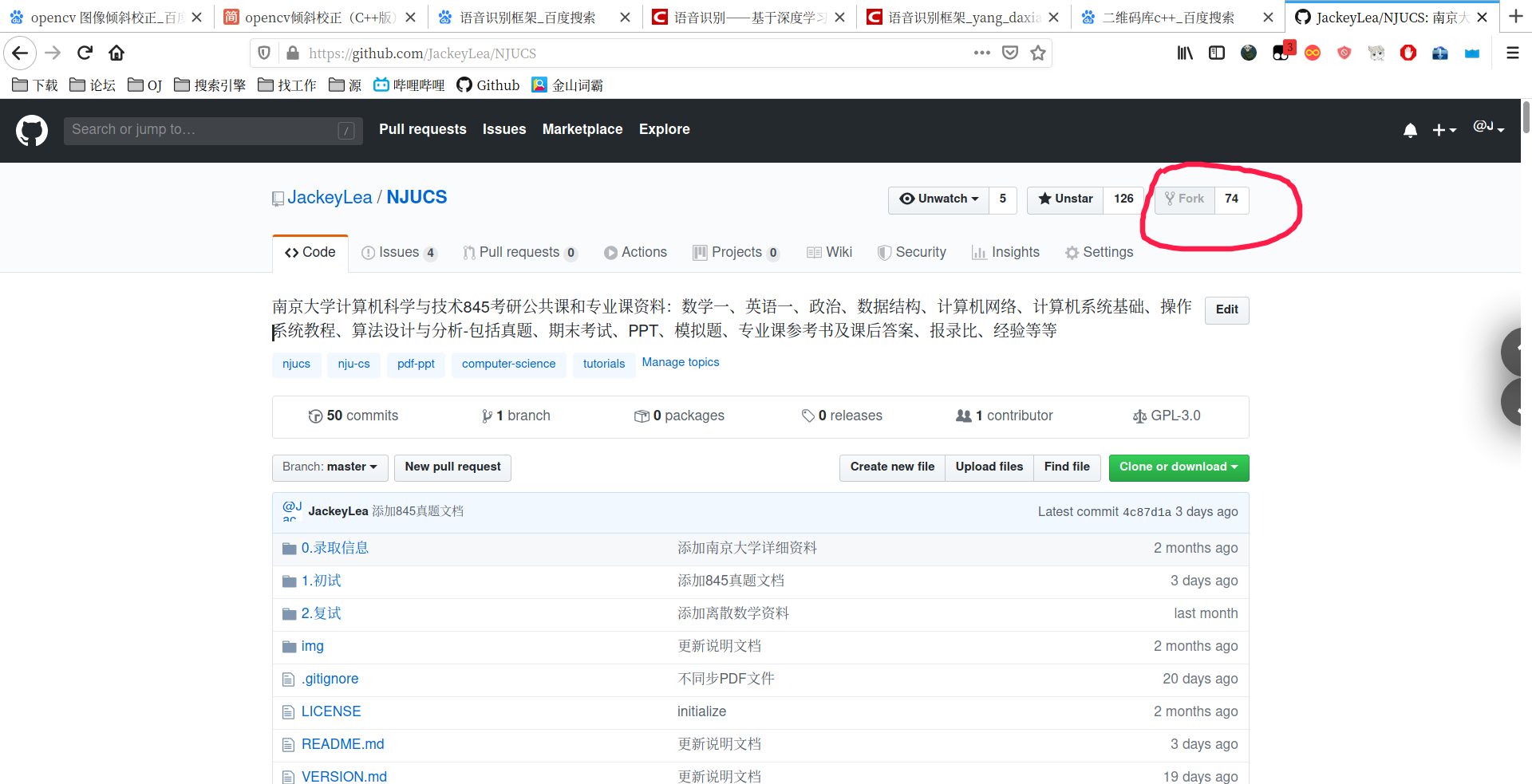This screenshot has width=1532, height=784.
Task: Open the extension with the 3 badge
Action: [x=1281, y=53]
